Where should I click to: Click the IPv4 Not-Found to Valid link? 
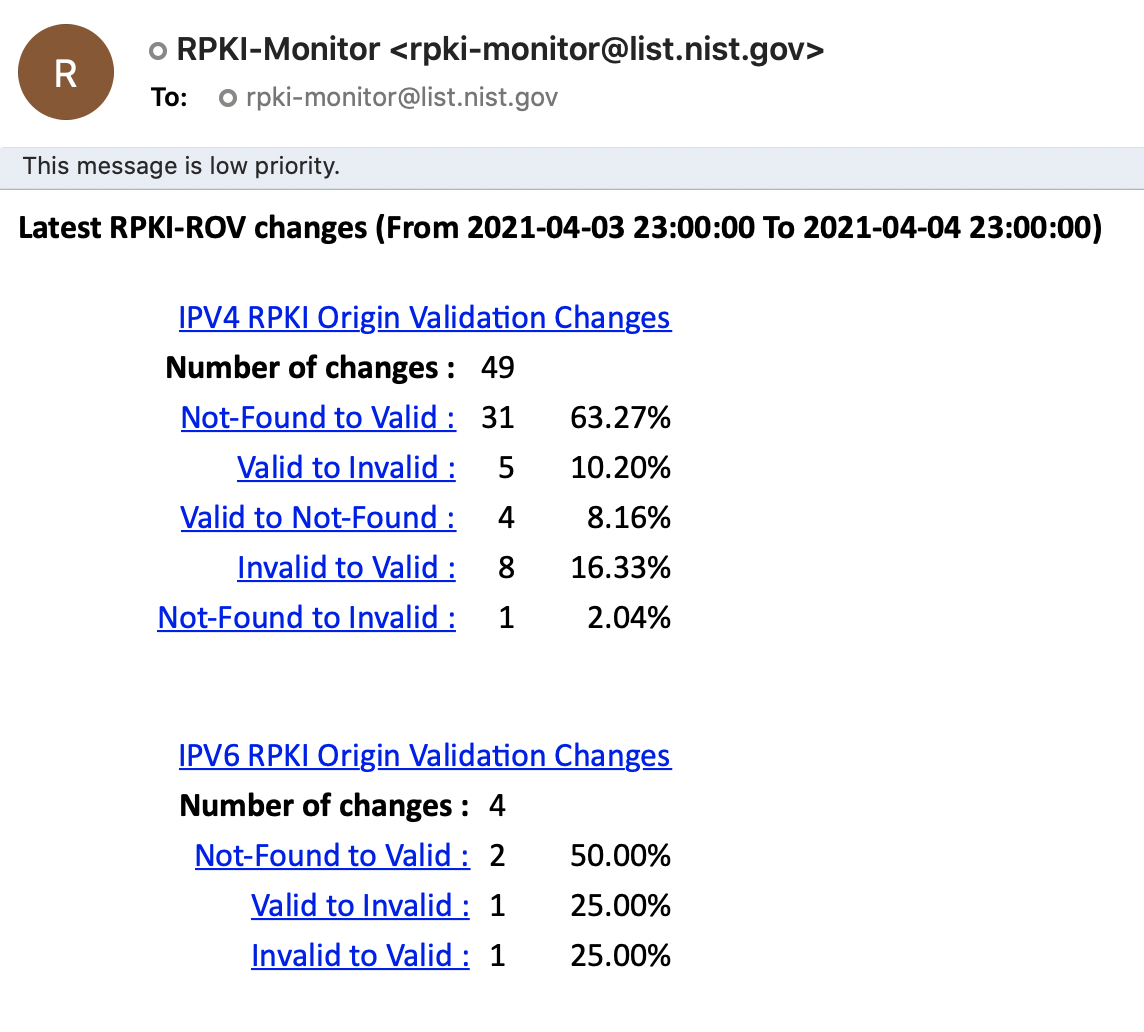[x=317, y=417]
